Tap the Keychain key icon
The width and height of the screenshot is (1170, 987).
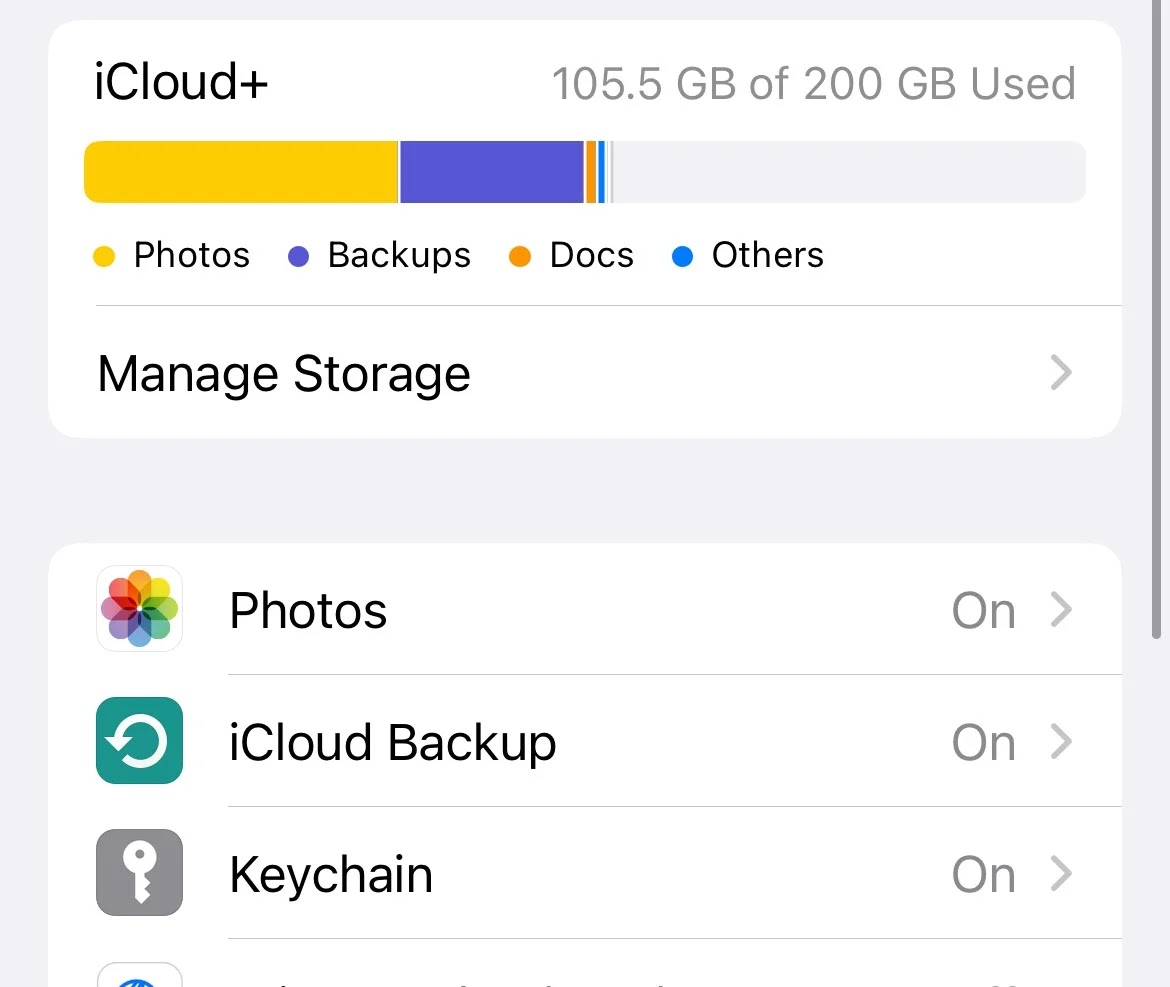(x=140, y=873)
